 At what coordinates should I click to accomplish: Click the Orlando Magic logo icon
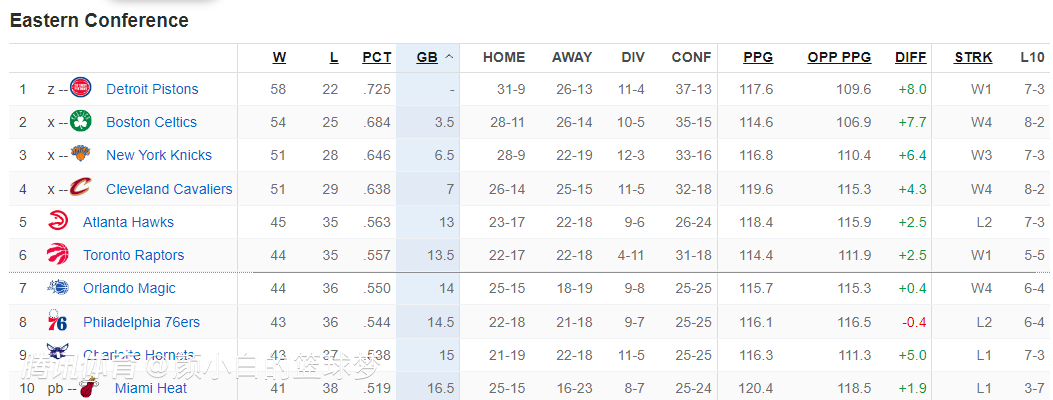[58, 288]
